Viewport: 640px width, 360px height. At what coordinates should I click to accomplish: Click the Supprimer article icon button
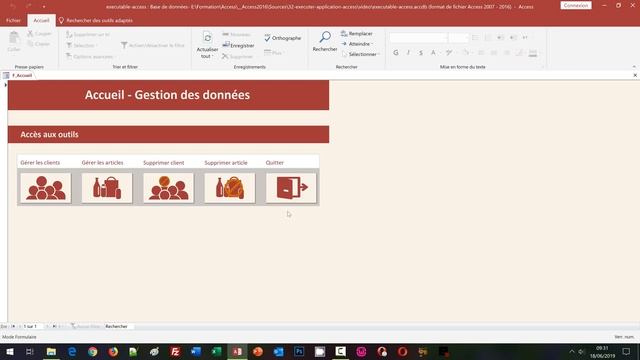[x=230, y=188]
